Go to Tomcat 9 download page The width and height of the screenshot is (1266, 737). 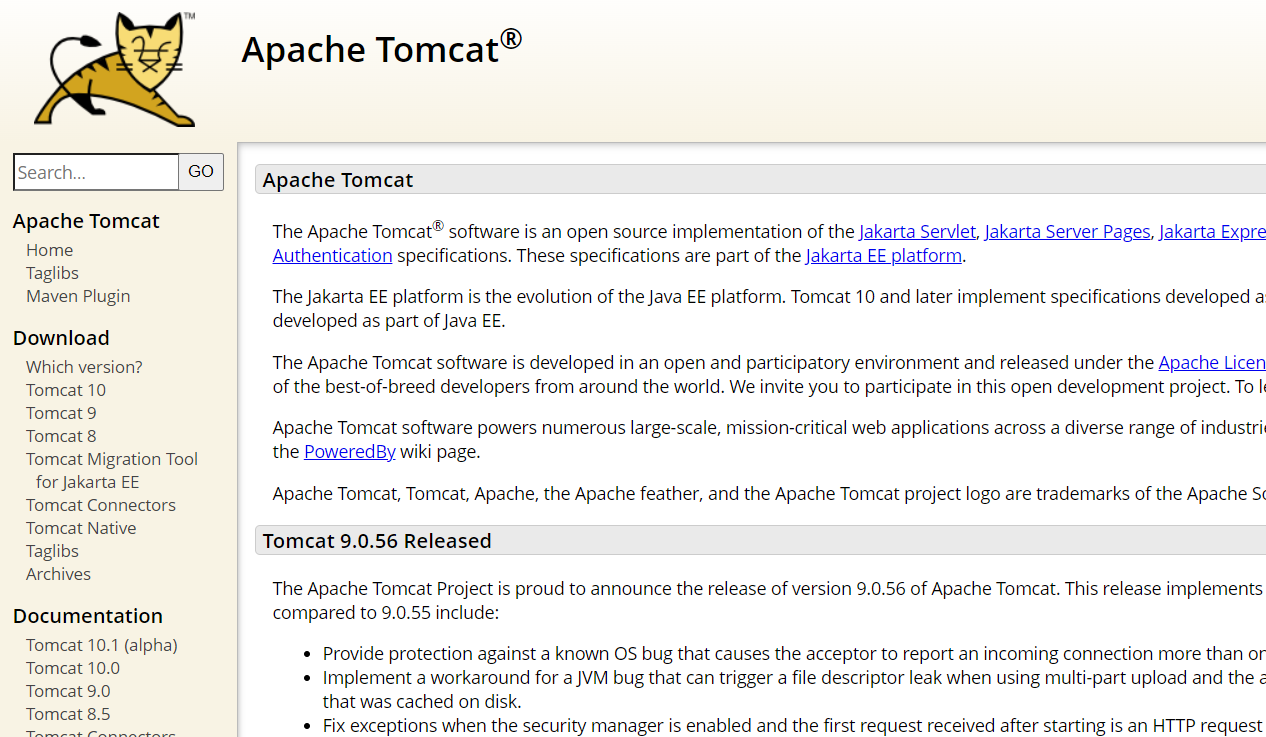pos(61,413)
